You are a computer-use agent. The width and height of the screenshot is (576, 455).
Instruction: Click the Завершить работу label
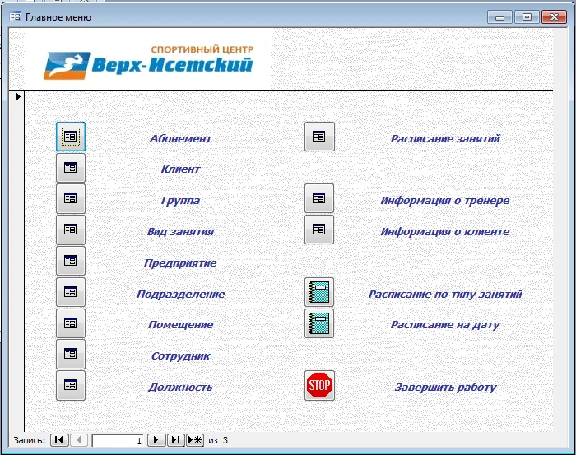445,387
